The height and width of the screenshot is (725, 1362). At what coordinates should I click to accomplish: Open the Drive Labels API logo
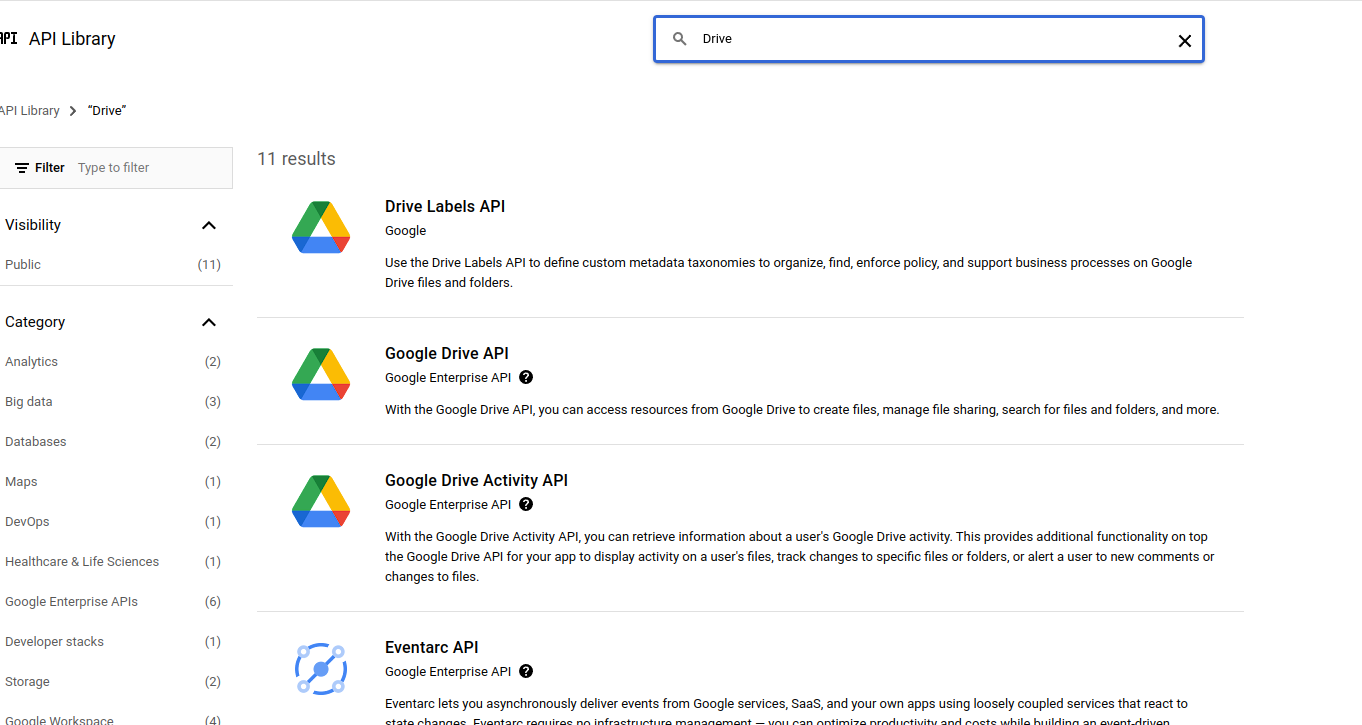(321, 227)
